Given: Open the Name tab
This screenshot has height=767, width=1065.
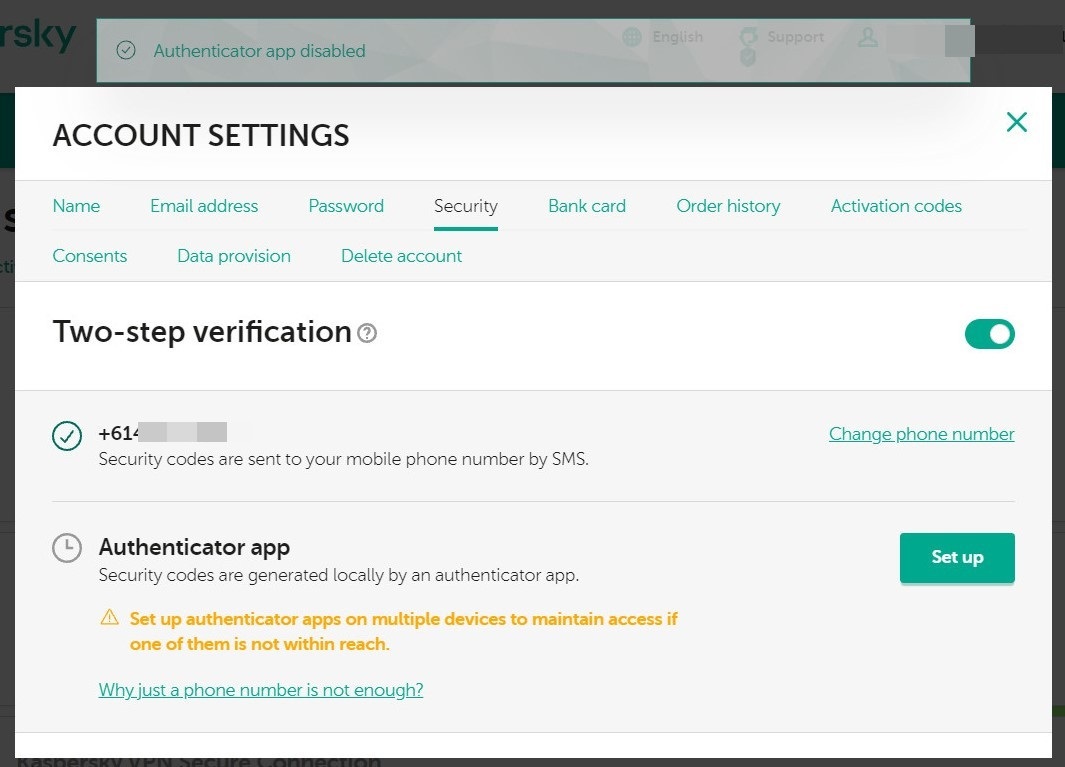Looking at the screenshot, I should click(x=76, y=206).
